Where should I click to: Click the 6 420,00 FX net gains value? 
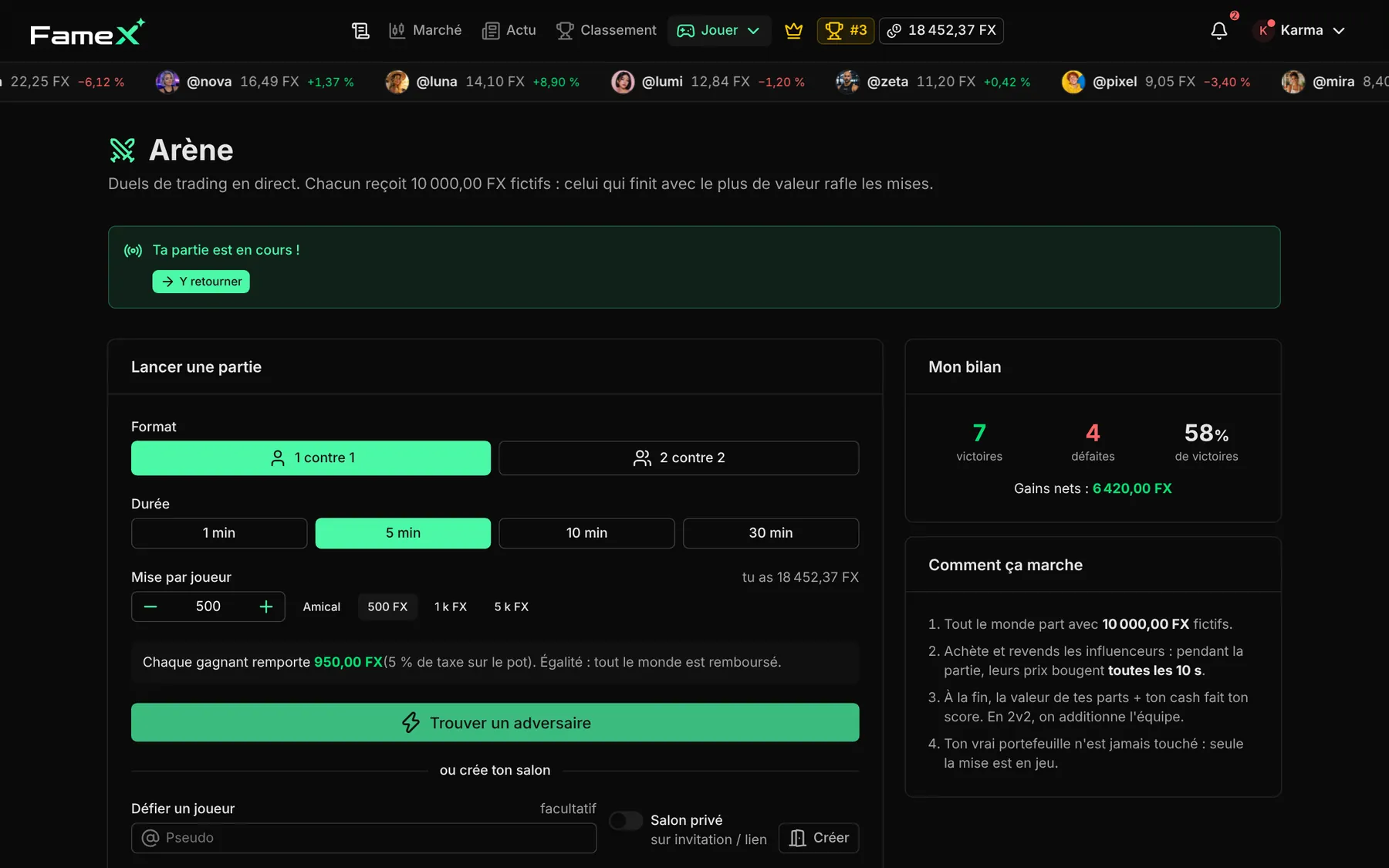coord(1132,488)
